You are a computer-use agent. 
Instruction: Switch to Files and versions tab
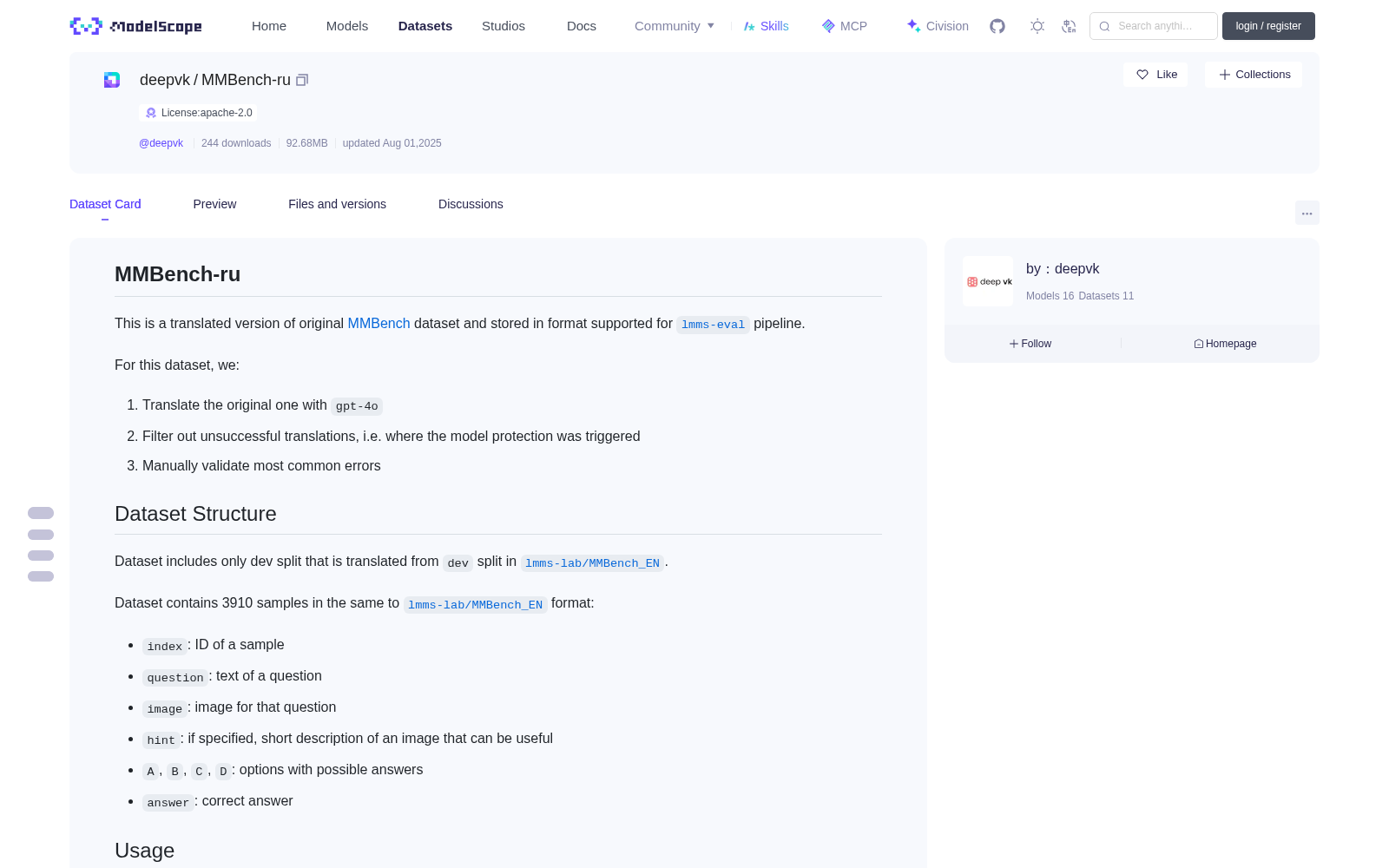coord(337,204)
